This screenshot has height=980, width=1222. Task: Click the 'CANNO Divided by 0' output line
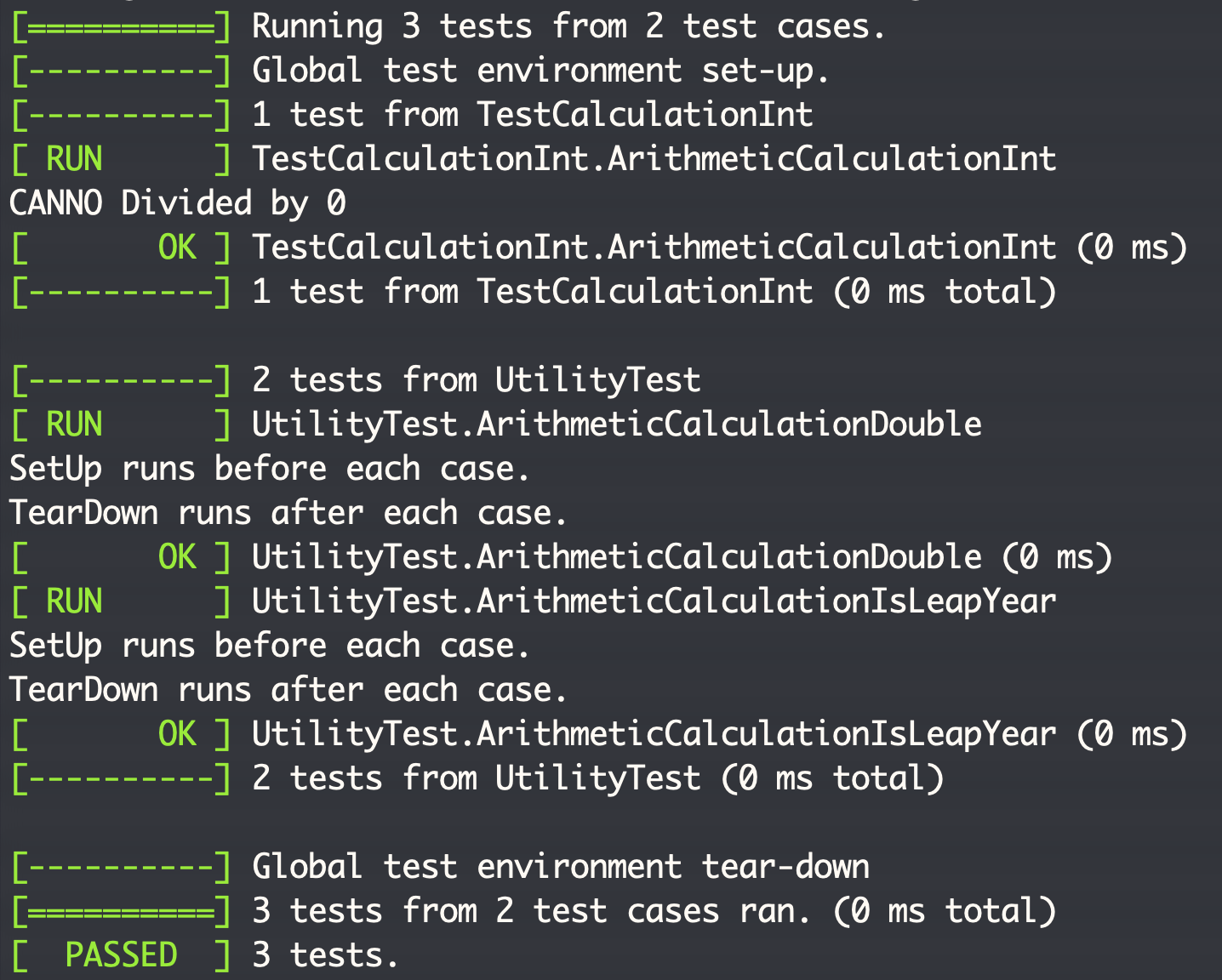click(177, 203)
